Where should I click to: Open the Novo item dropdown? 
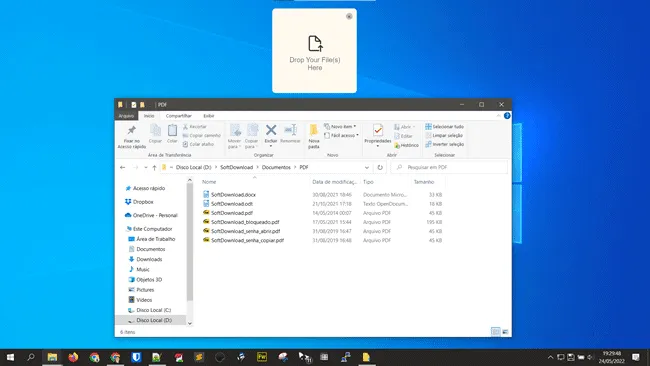pyautogui.click(x=340, y=126)
